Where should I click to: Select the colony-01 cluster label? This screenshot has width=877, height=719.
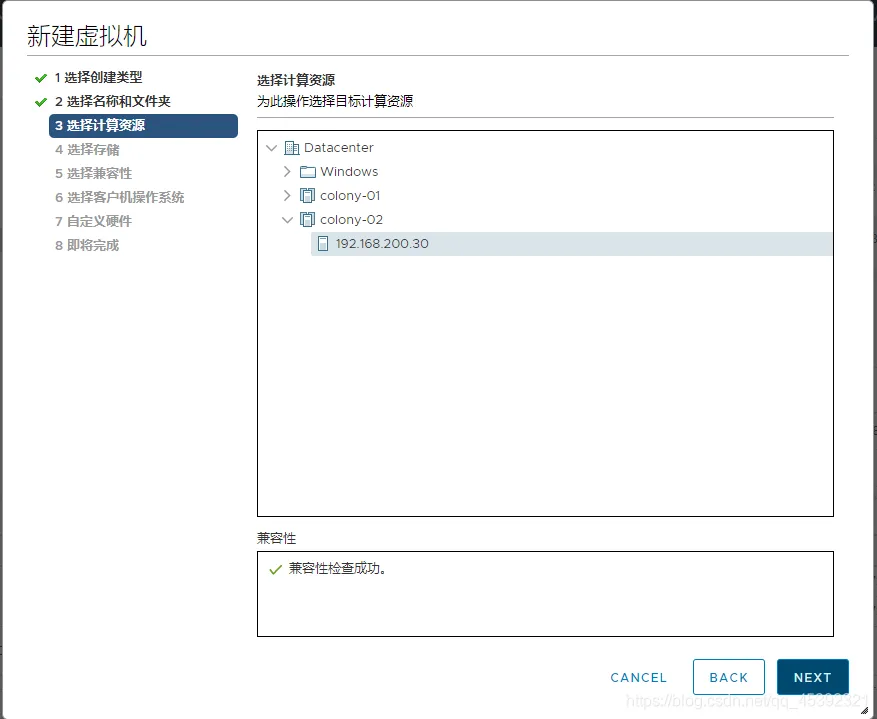(350, 196)
